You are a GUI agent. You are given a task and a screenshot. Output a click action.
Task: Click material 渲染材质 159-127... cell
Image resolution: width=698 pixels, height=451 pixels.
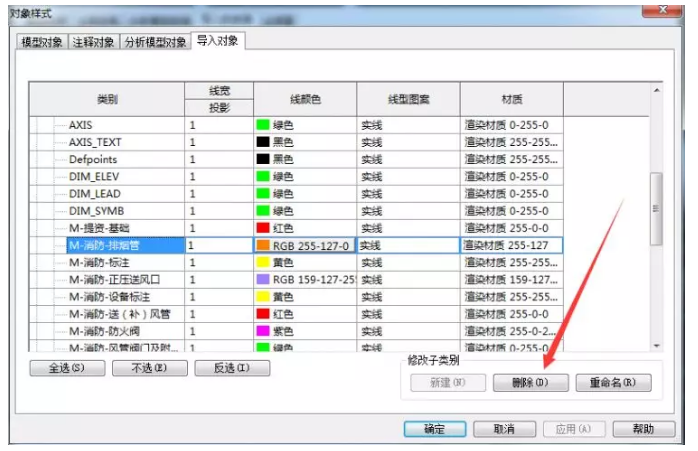tap(511, 280)
